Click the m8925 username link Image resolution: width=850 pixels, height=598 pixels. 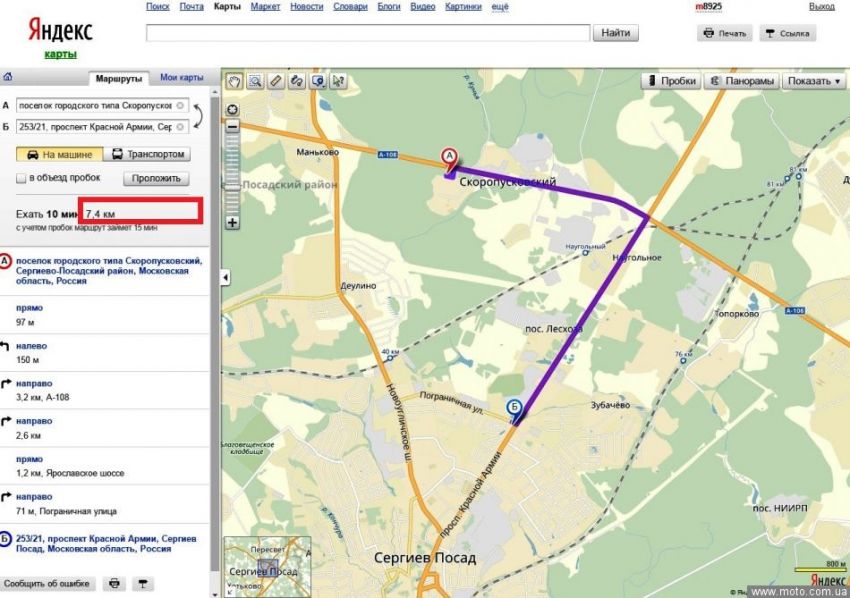click(709, 7)
